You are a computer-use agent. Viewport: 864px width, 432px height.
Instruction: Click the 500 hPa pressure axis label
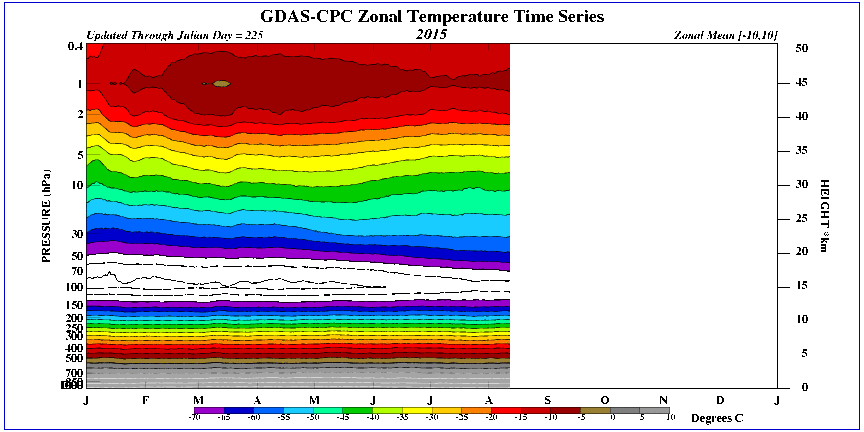(74, 358)
